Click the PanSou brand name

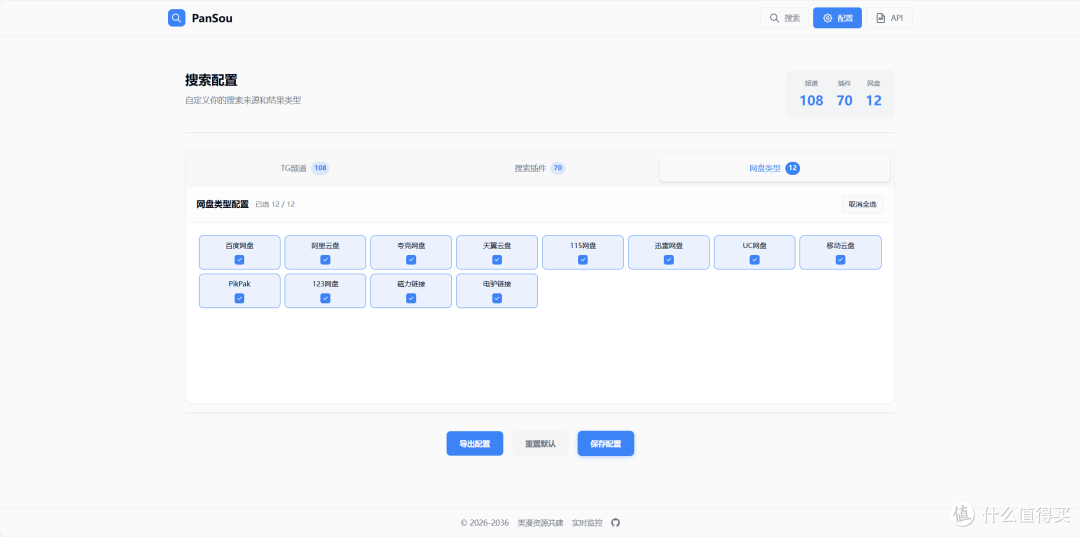pyautogui.click(x=212, y=19)
